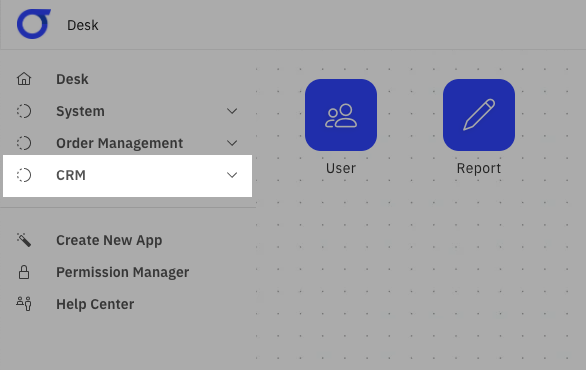Click the User label under the tile

[x=341, y=168]
